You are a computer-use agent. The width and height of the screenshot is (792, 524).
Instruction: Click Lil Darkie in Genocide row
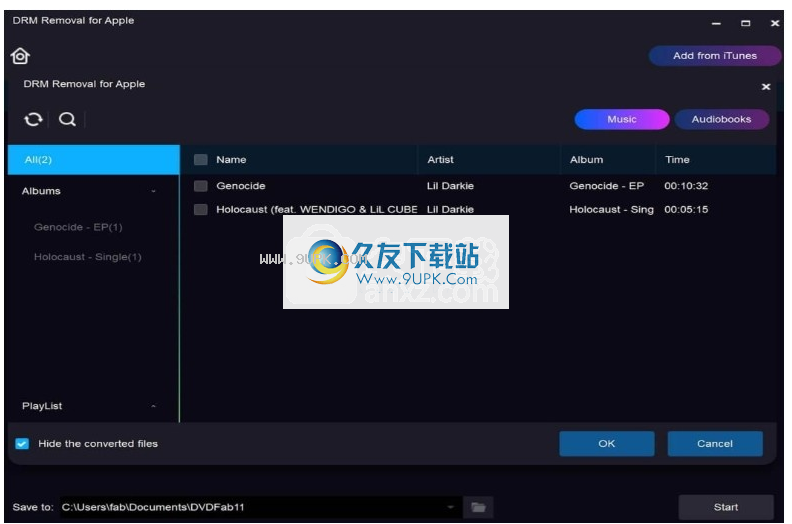point(450,186)
